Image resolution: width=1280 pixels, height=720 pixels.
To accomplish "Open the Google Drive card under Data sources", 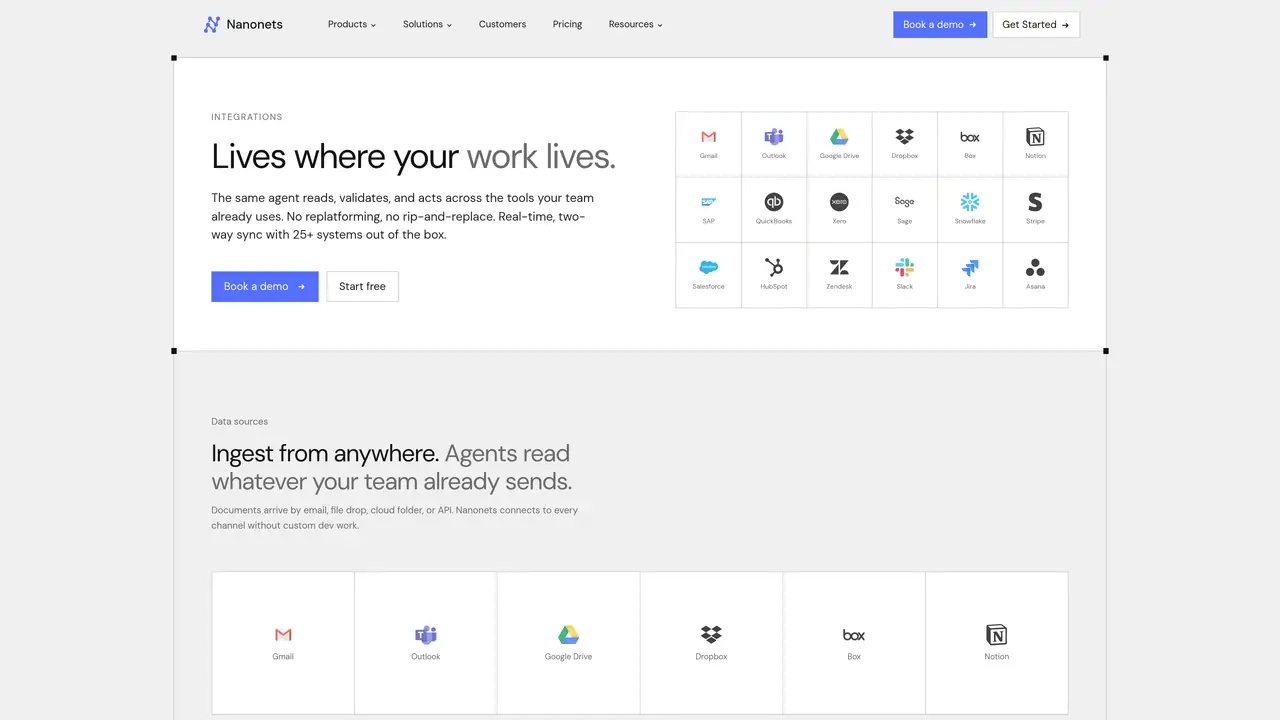I will point(569,643).
